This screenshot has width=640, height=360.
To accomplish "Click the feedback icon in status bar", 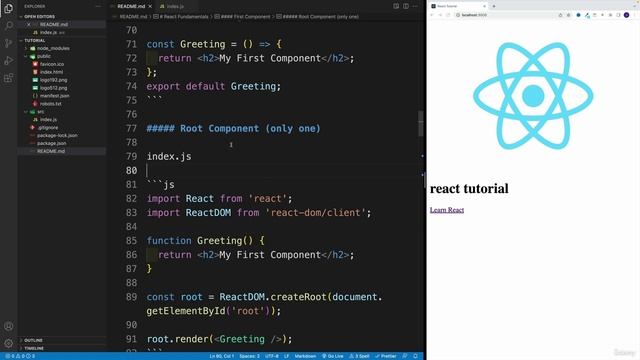I will click(x=405, y=356).
